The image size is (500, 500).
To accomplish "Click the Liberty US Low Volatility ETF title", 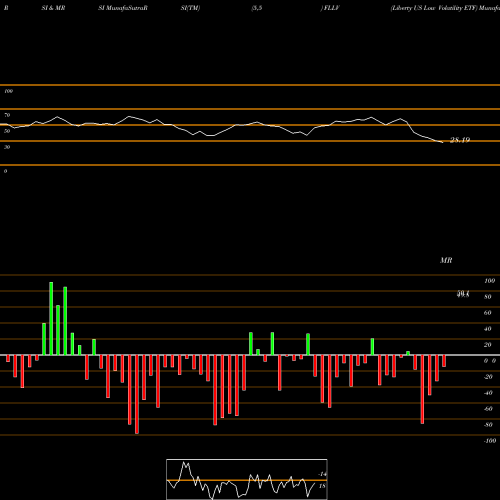I will pyautogui.click(x=435, y=8).
